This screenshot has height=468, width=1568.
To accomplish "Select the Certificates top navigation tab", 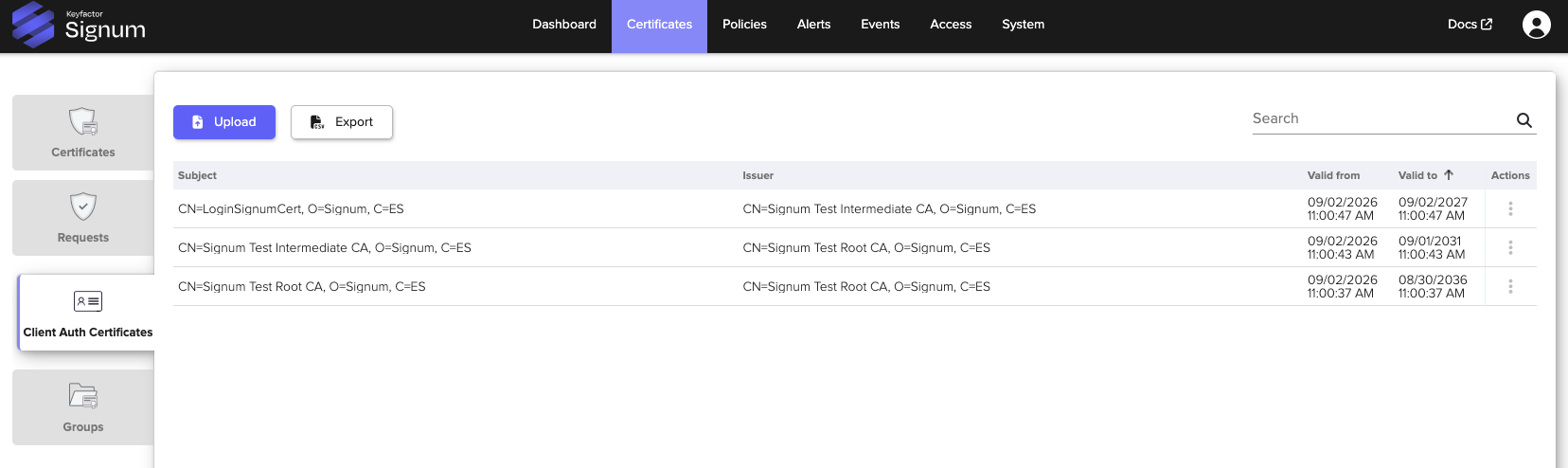I will coord(659,26).
